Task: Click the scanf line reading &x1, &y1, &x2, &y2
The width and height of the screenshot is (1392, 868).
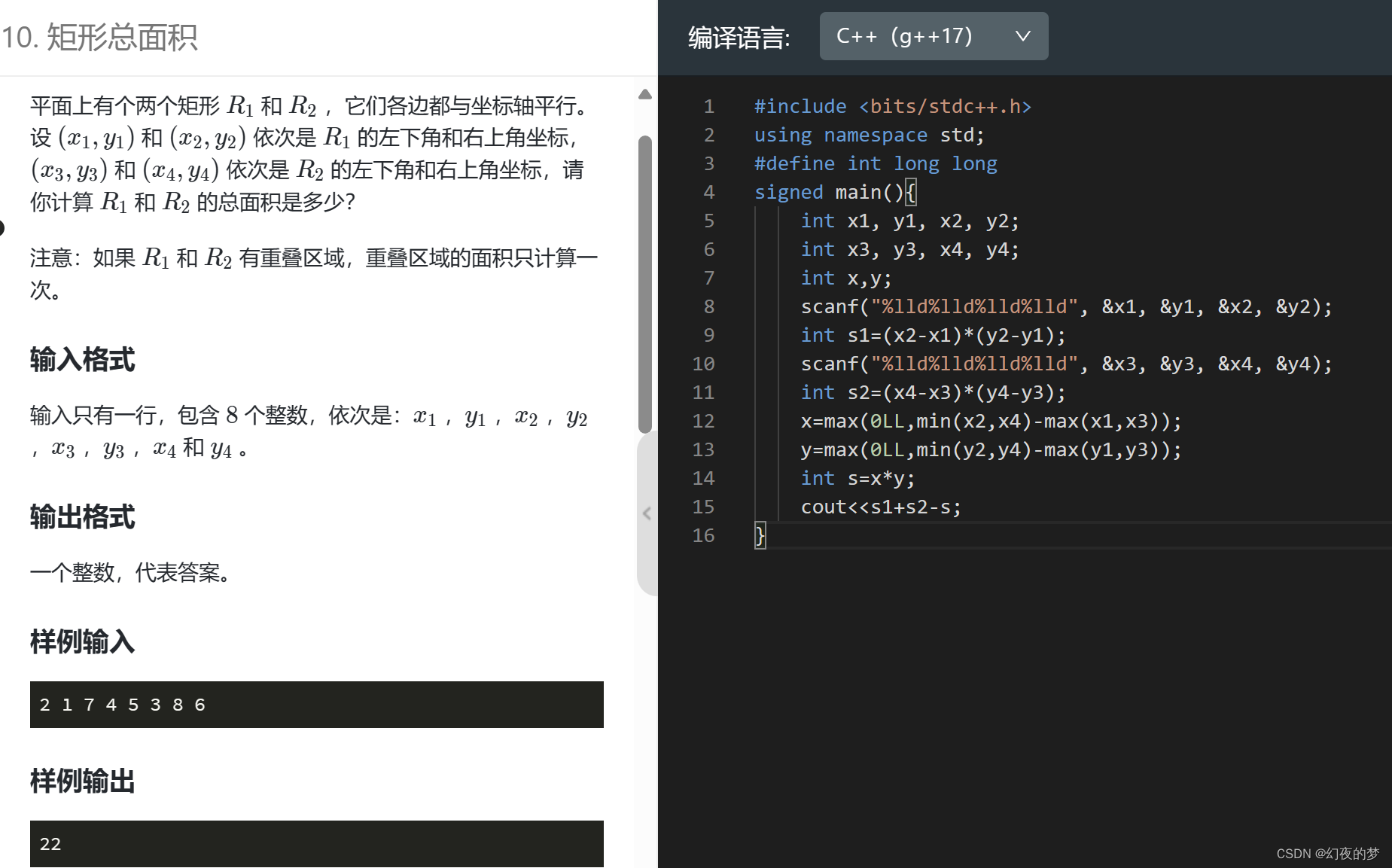Action: tap(1067, 307)
